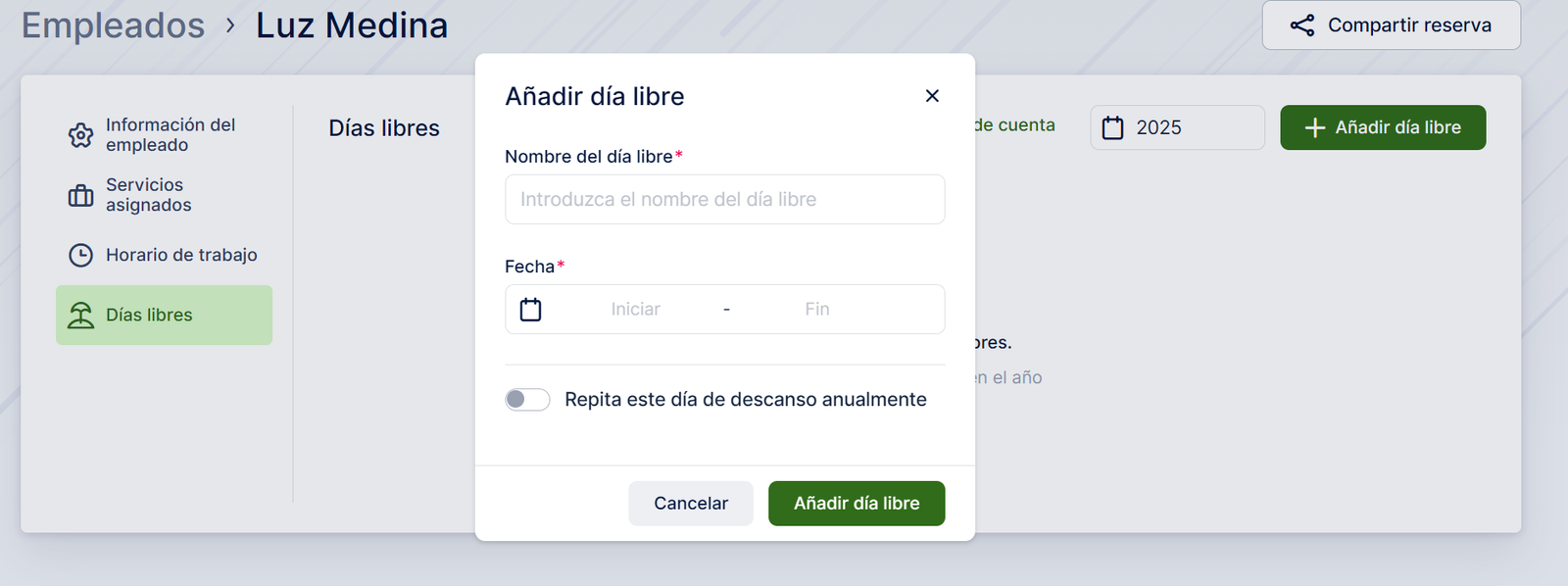Open the Fin end date picker

click(x=816, y=310)
